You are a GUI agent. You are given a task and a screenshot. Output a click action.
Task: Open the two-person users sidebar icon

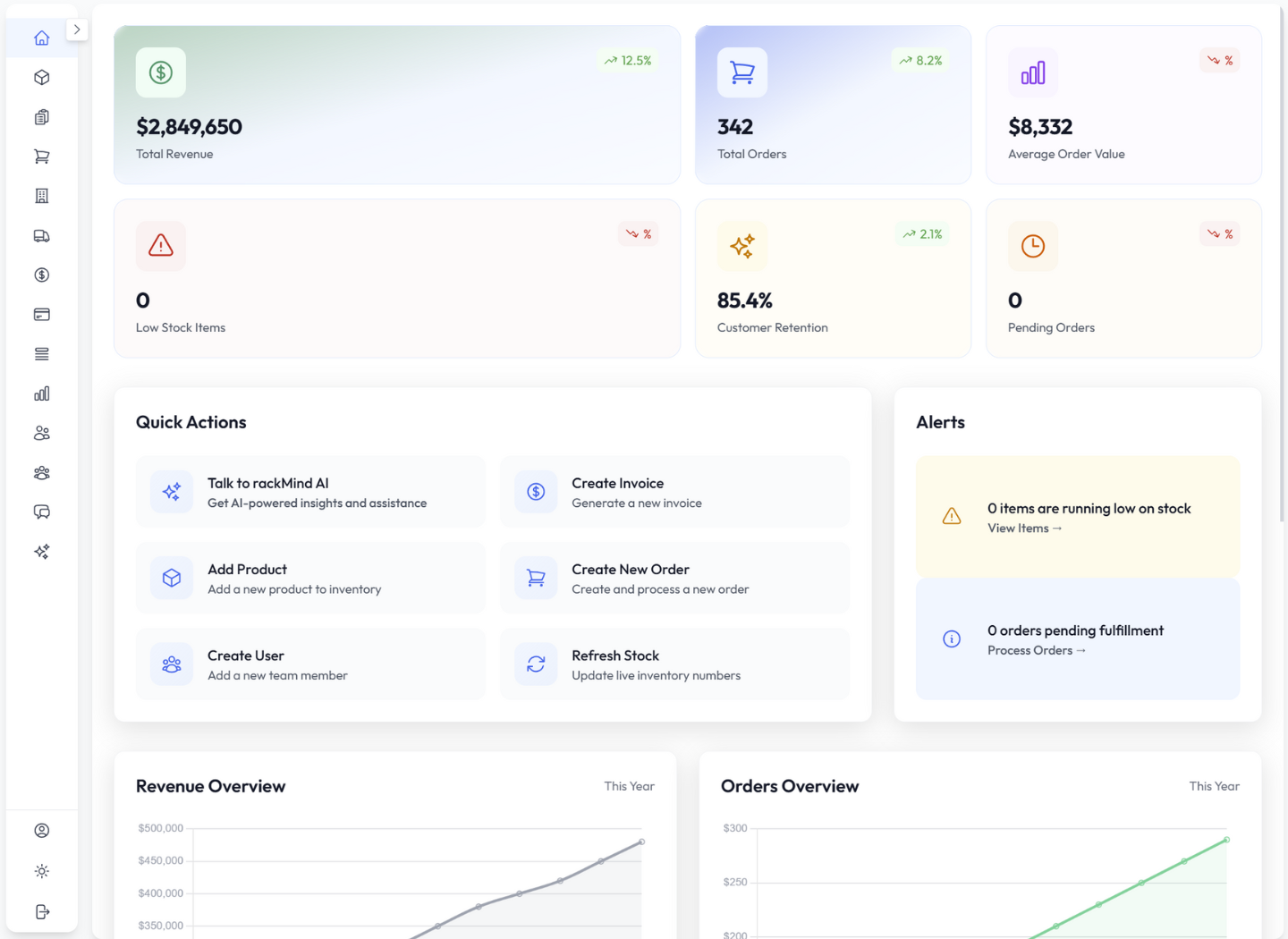click(41, 433)
